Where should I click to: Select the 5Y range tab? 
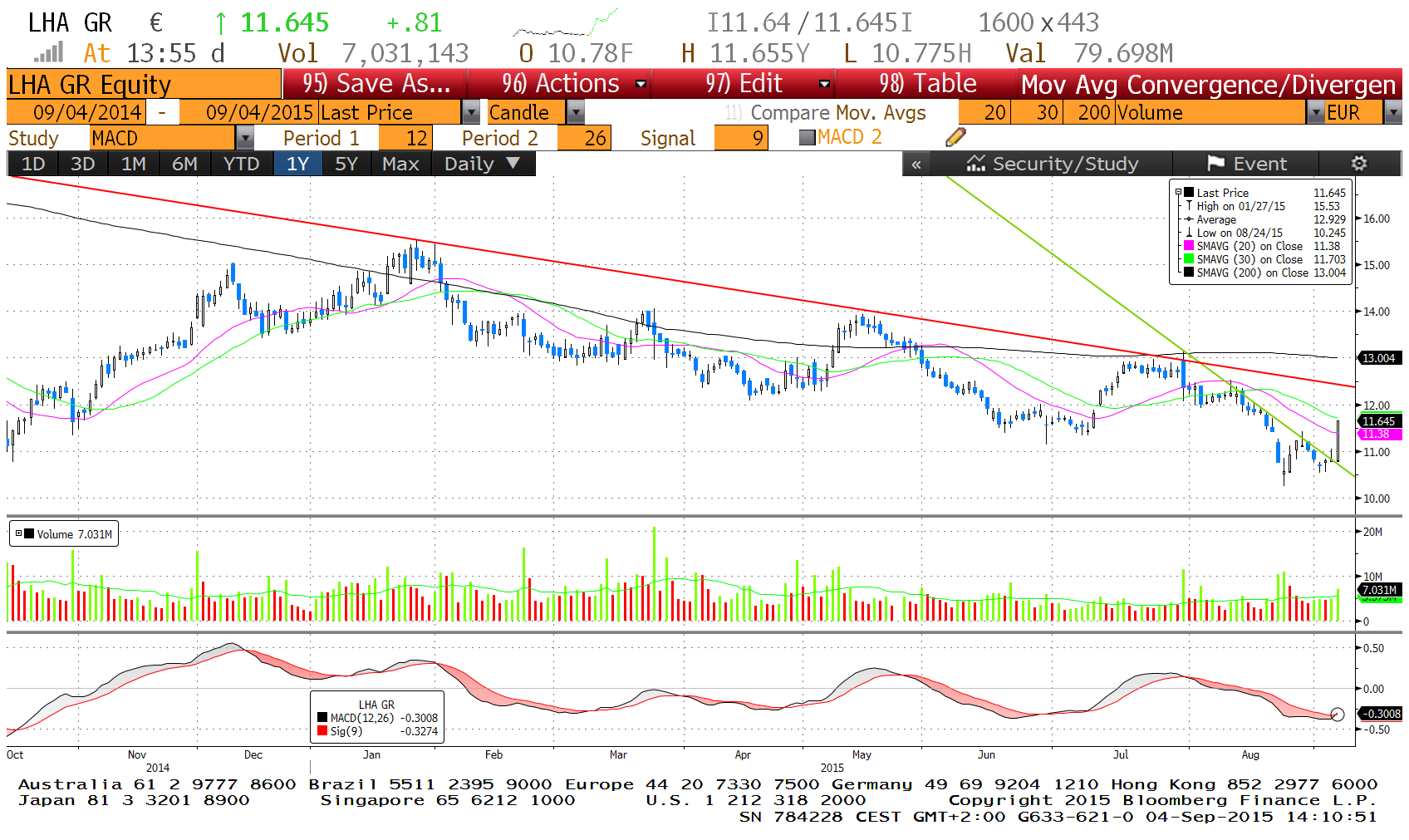pyautogui.click(x=346, y=164)
